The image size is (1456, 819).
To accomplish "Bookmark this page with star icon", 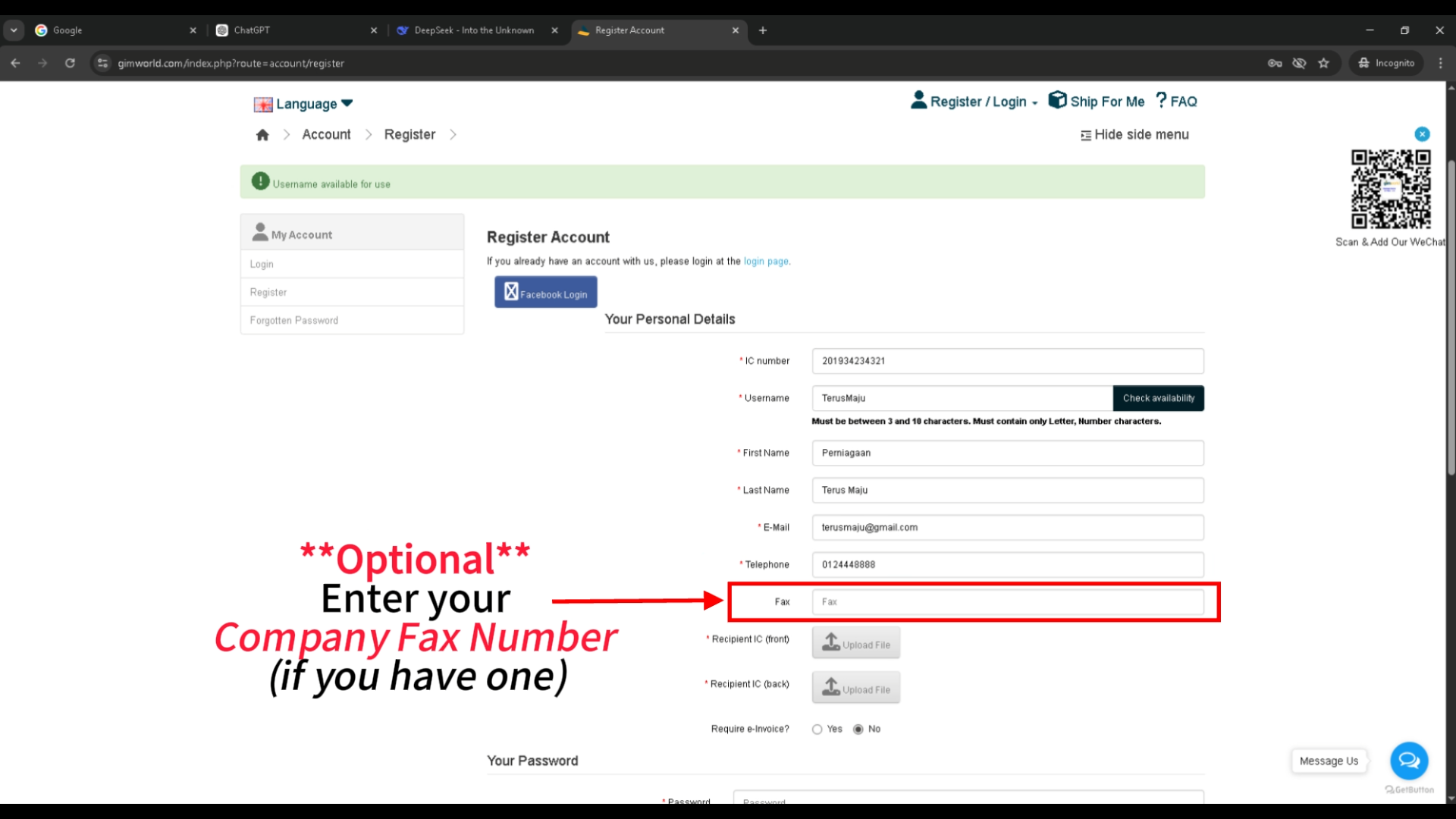I will coord(1324,63).
